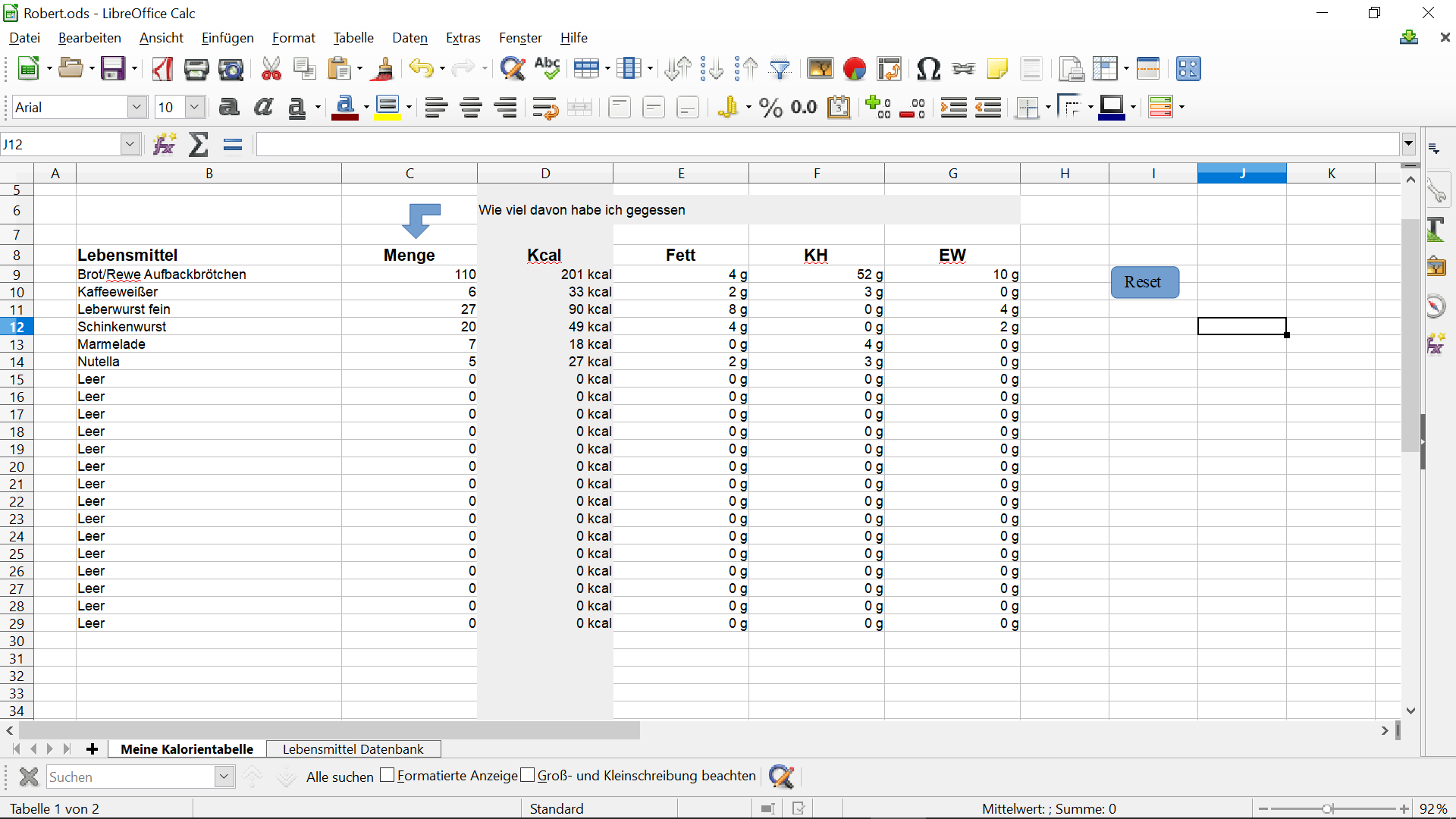Enable Groß- und Kleinschreibung beachten checkbox
Viewport: 1456px width, 819px height.
click(528, 775)
